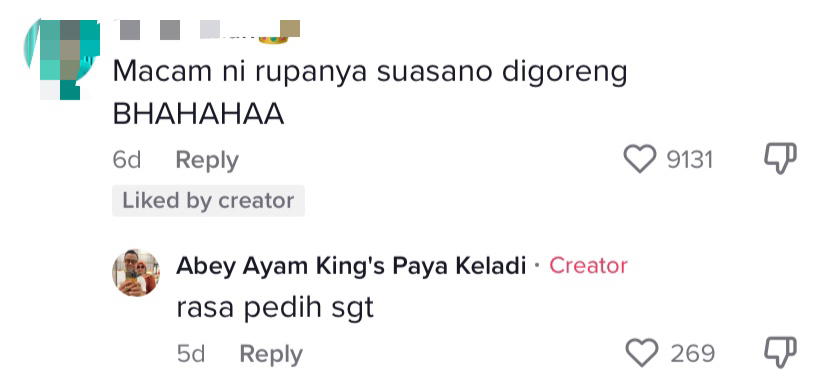
Task: Dislike the top comment with thumbs-down icon
Action: (781, 158)
